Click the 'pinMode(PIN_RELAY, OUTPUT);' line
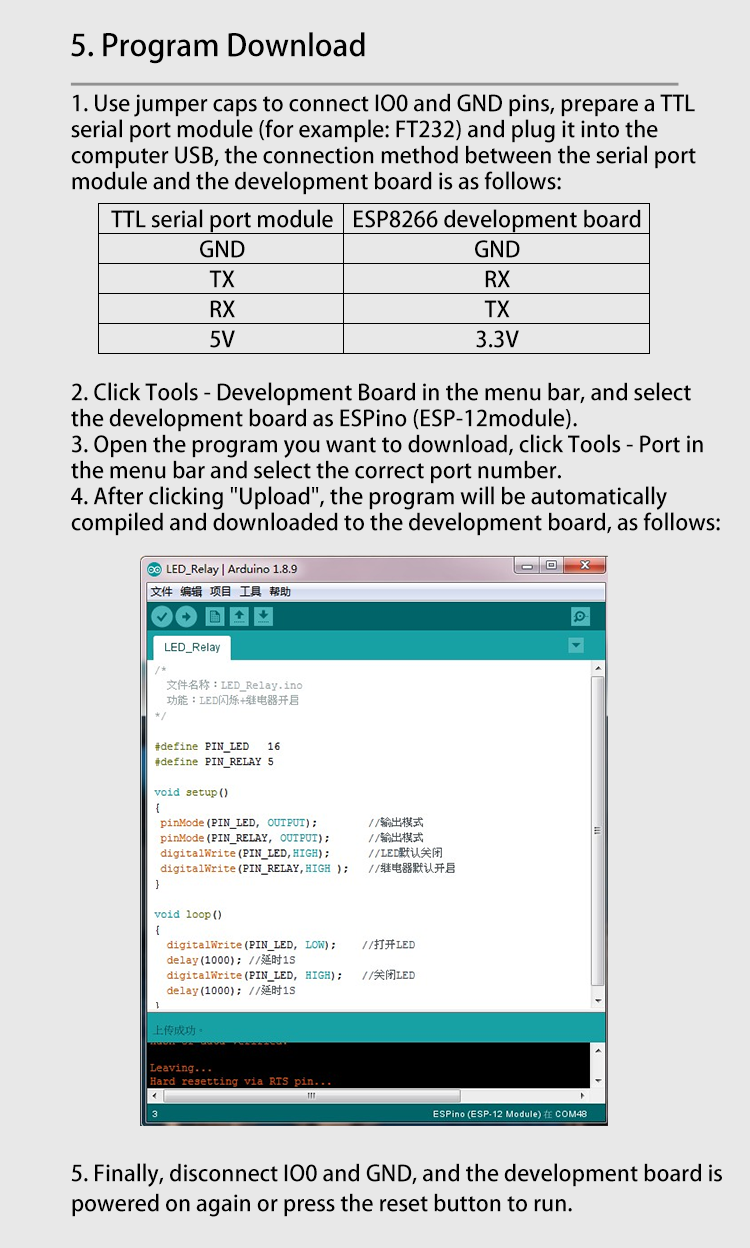The height and width of the screenshot is (1248, 750). (x=244, y=838)
